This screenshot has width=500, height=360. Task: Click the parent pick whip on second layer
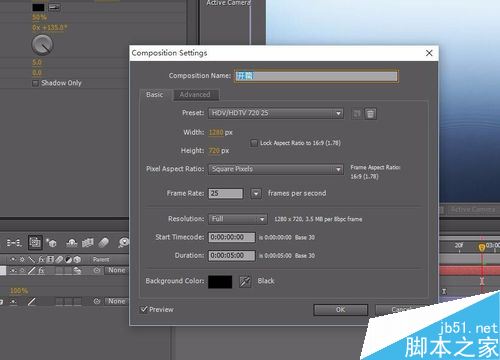point(97,301)
